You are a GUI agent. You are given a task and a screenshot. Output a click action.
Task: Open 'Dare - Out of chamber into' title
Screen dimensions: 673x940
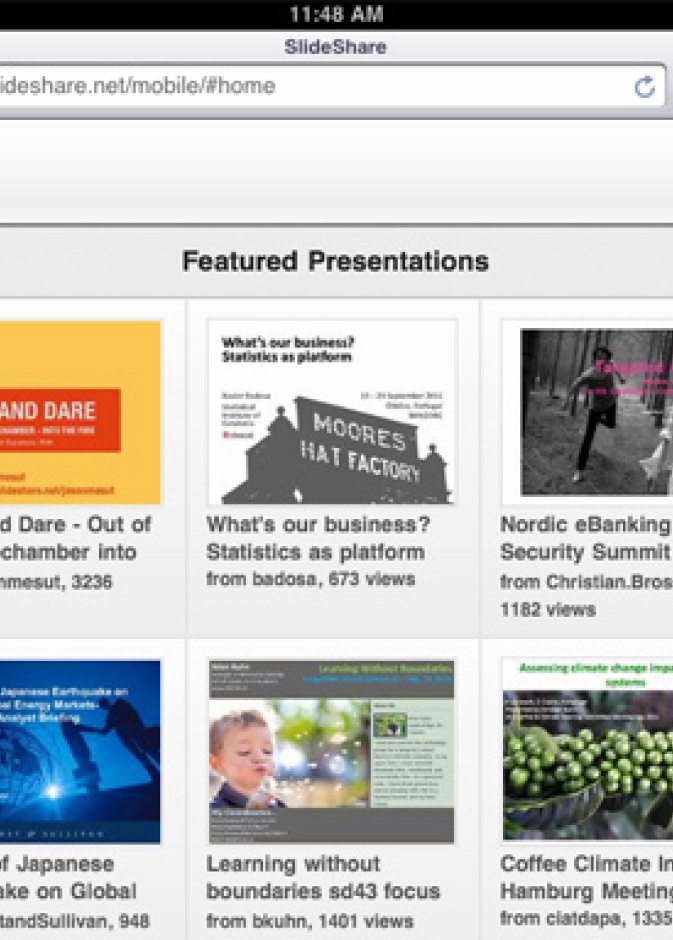[75, 538]
